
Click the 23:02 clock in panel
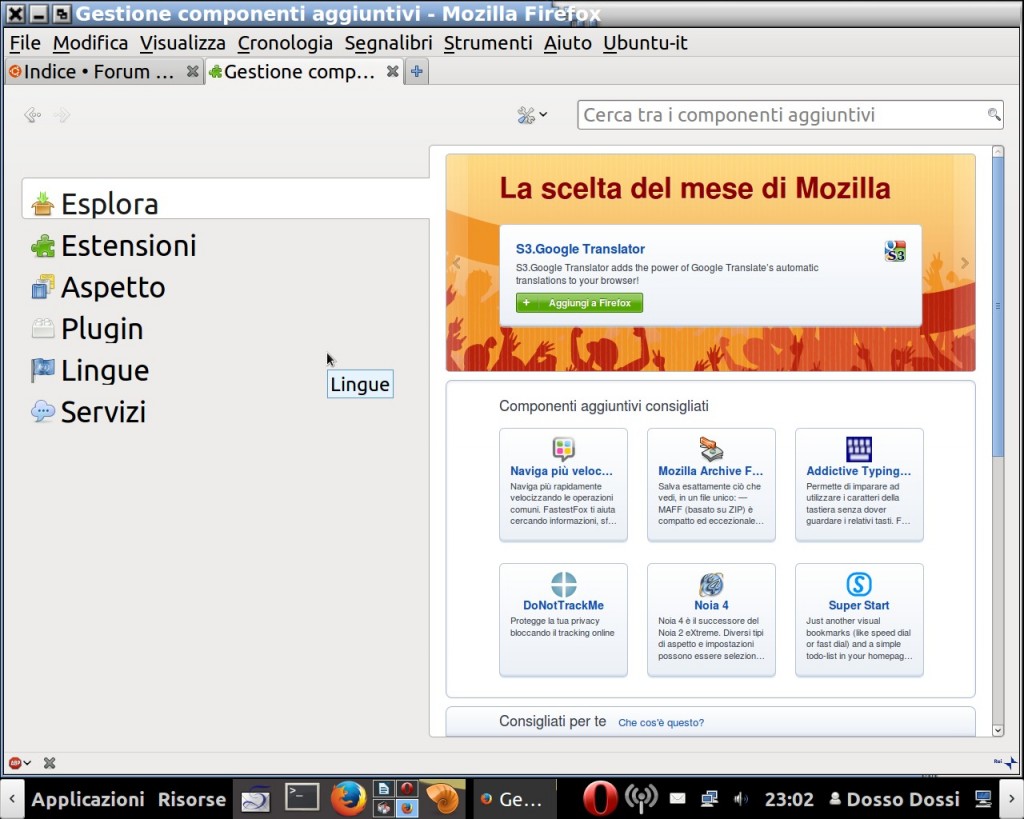pos(789,799)
